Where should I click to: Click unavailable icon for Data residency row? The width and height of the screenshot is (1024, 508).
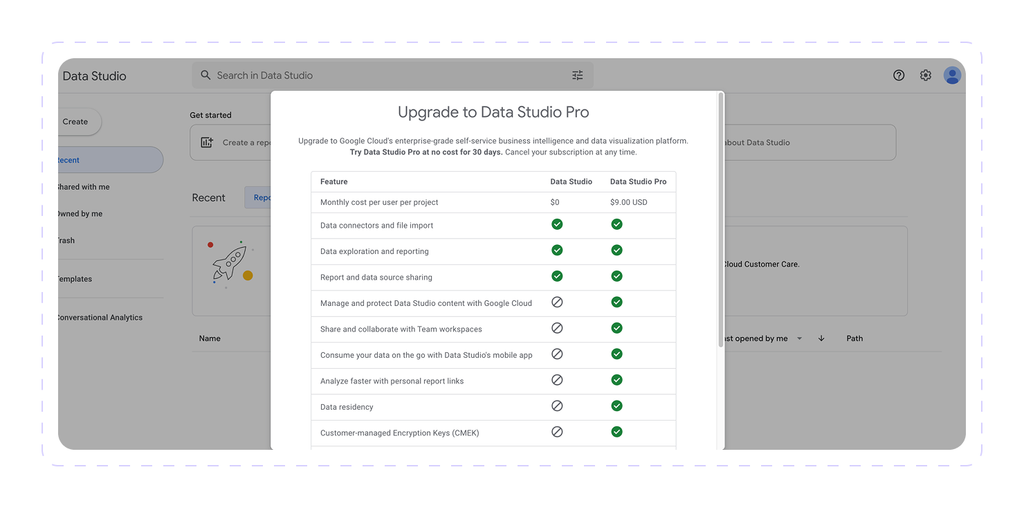point(557,405)
